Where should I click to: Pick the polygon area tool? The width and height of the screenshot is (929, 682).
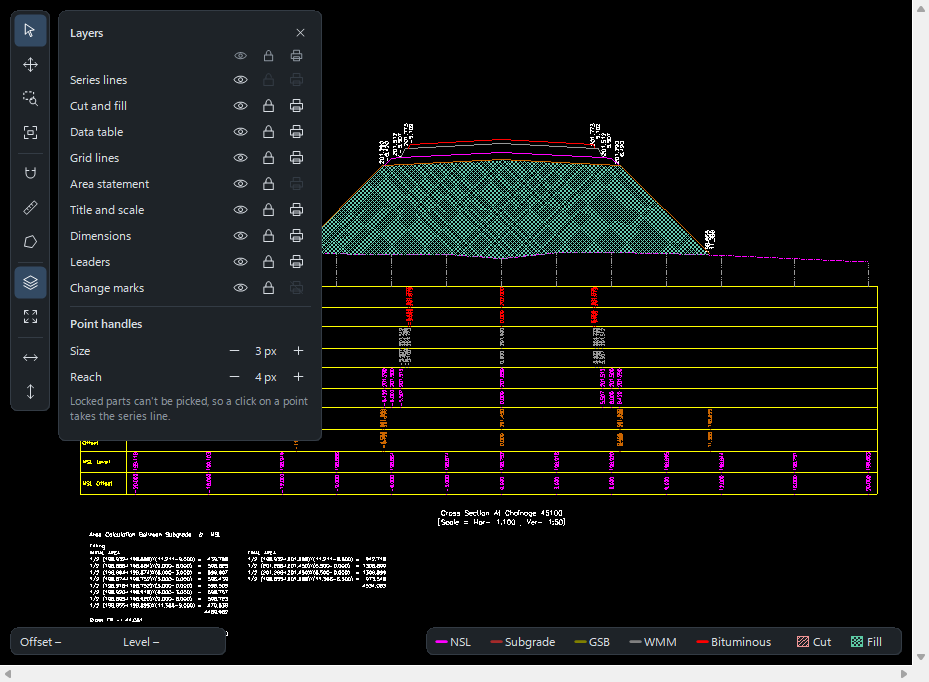(30, 242)
